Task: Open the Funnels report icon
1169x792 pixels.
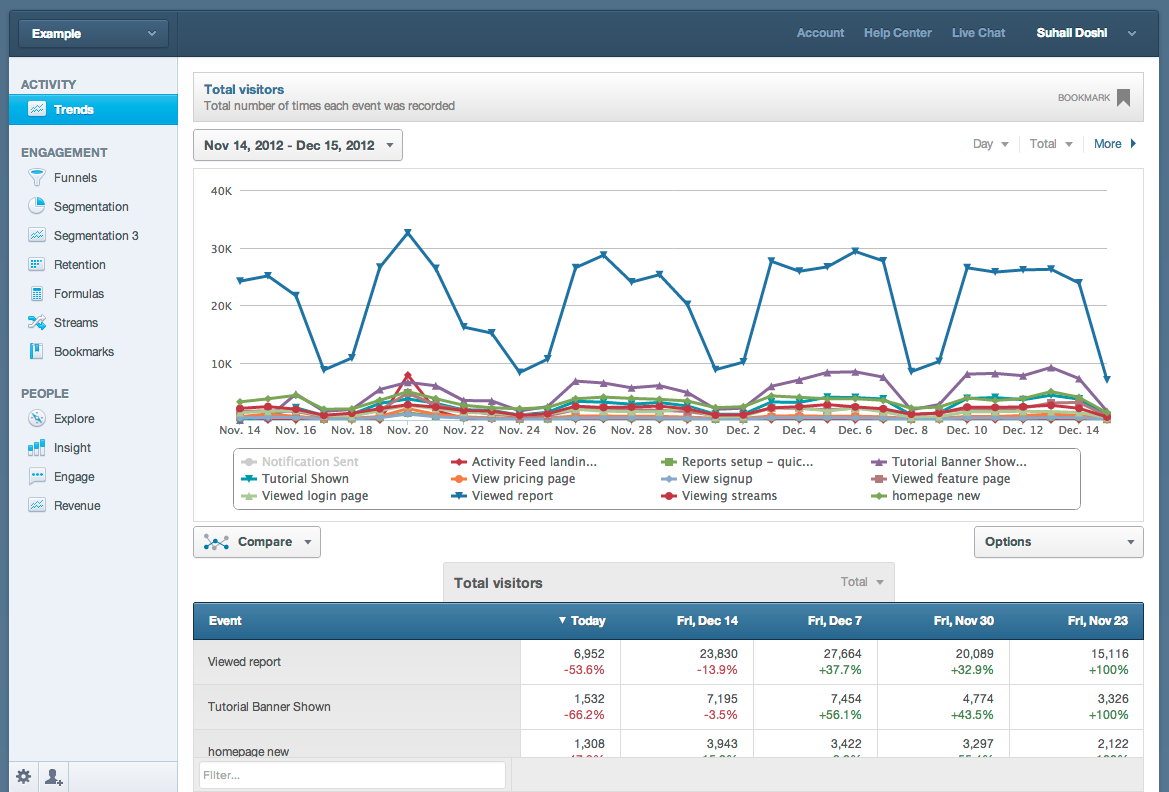Action: click(x=37, y=178)
